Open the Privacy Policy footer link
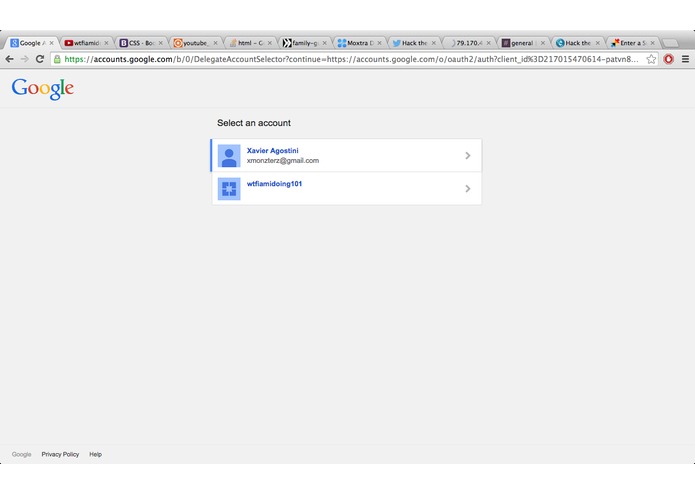 click(x=60, y=455)
